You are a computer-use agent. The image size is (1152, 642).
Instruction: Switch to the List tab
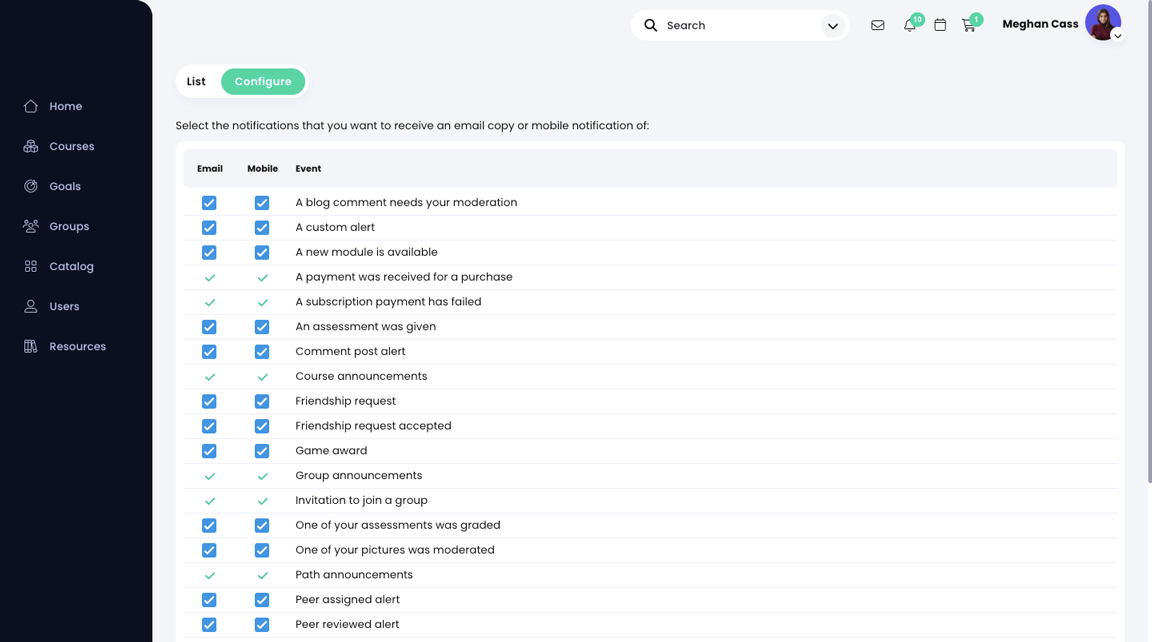[196, 81]
